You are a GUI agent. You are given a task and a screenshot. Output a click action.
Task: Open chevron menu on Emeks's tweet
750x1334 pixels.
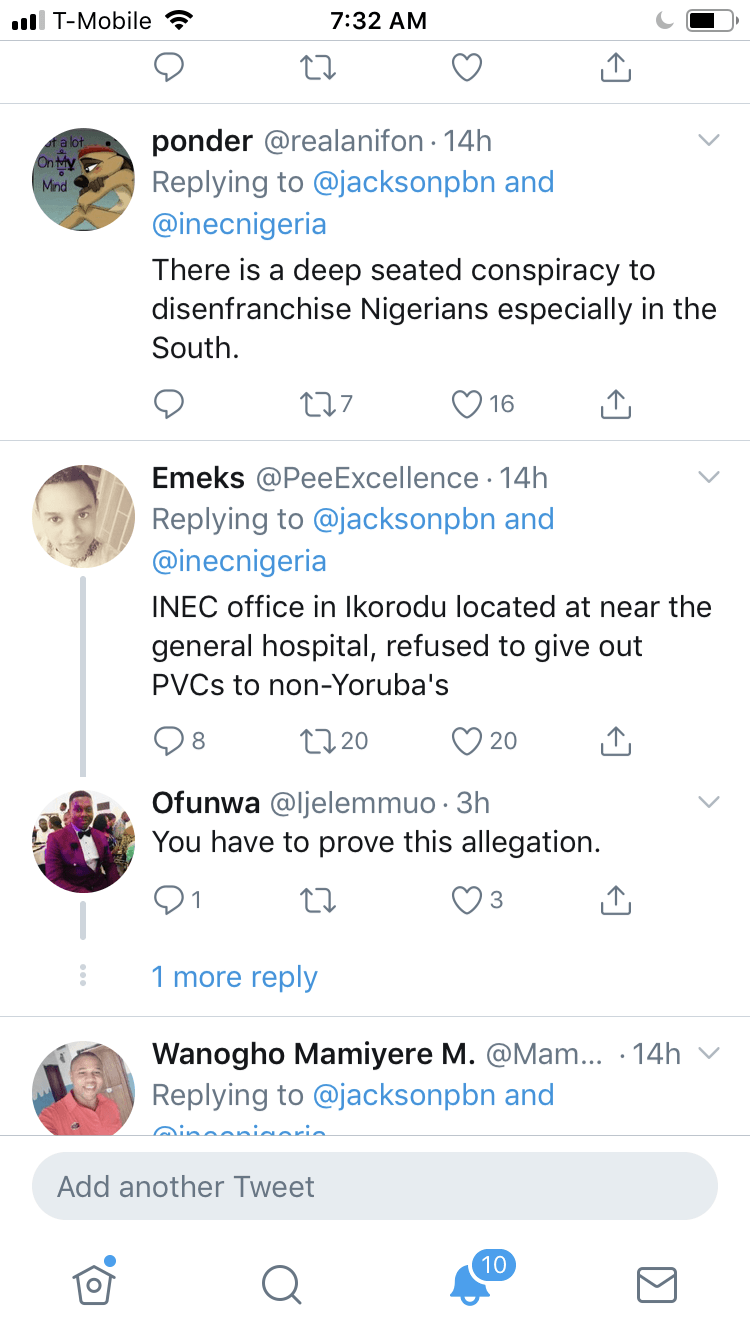(708, 477)
